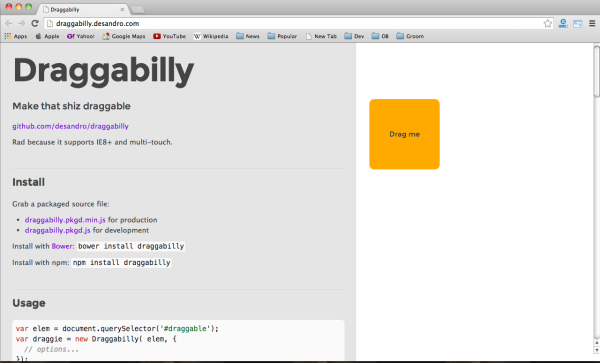Screen dimensions: 600x363
Task: Open a new tab with the tab strip button
Action: 137,10
